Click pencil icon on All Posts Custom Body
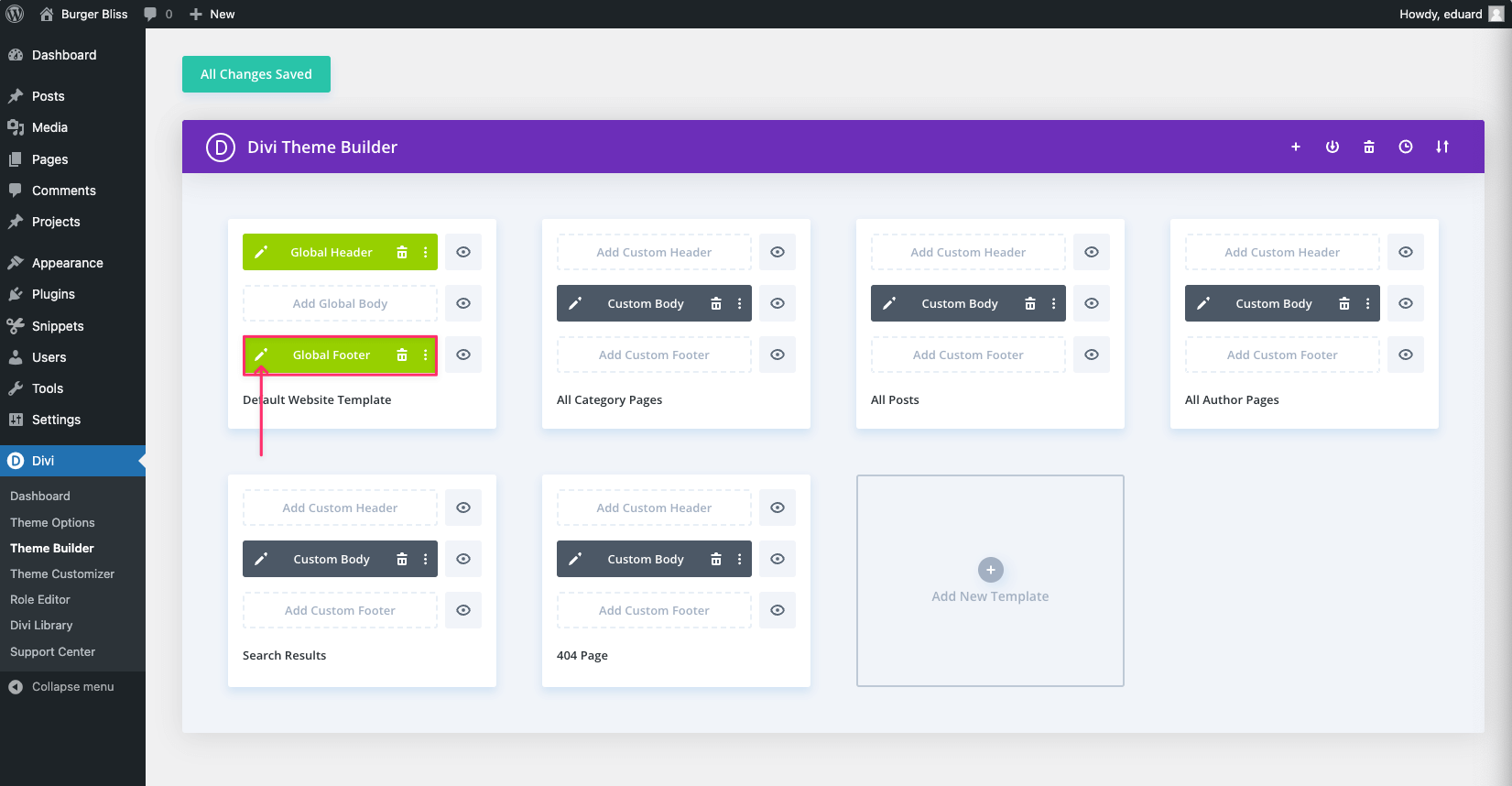Screen dimensions: 1512x786 (889, 303)
